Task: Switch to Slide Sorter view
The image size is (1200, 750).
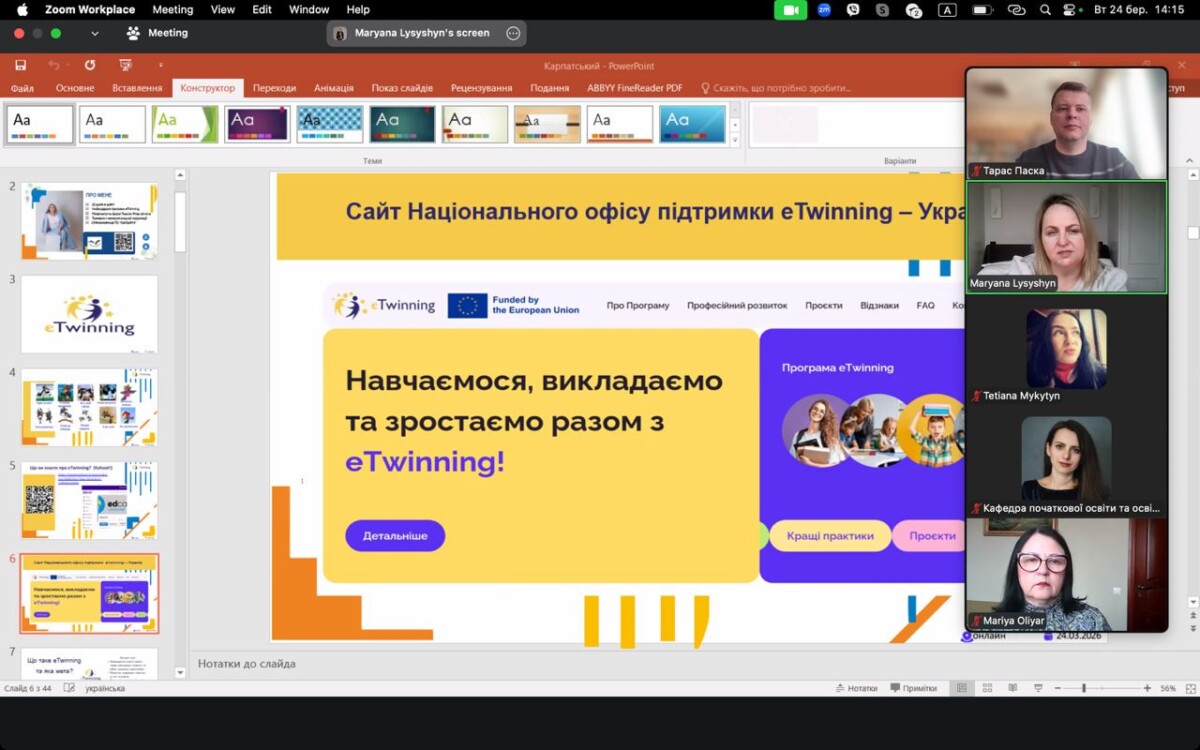Action: 987,688
